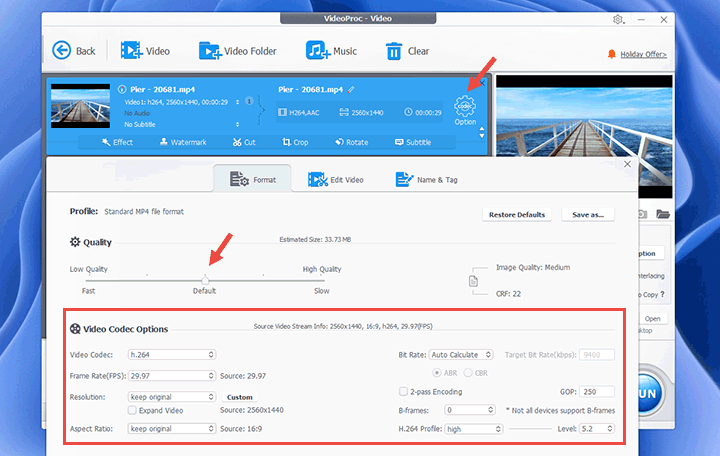Viewport: 720px width, 456px height.
Task: Select the CBR radio button
Action: 468,373
